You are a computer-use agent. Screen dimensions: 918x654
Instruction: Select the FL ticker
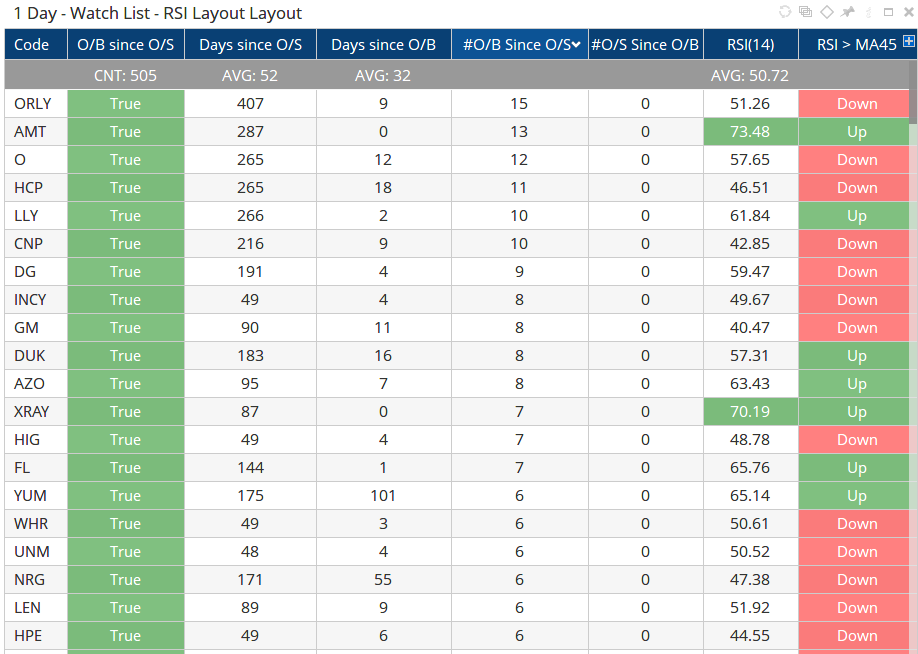tap(22, 468)
